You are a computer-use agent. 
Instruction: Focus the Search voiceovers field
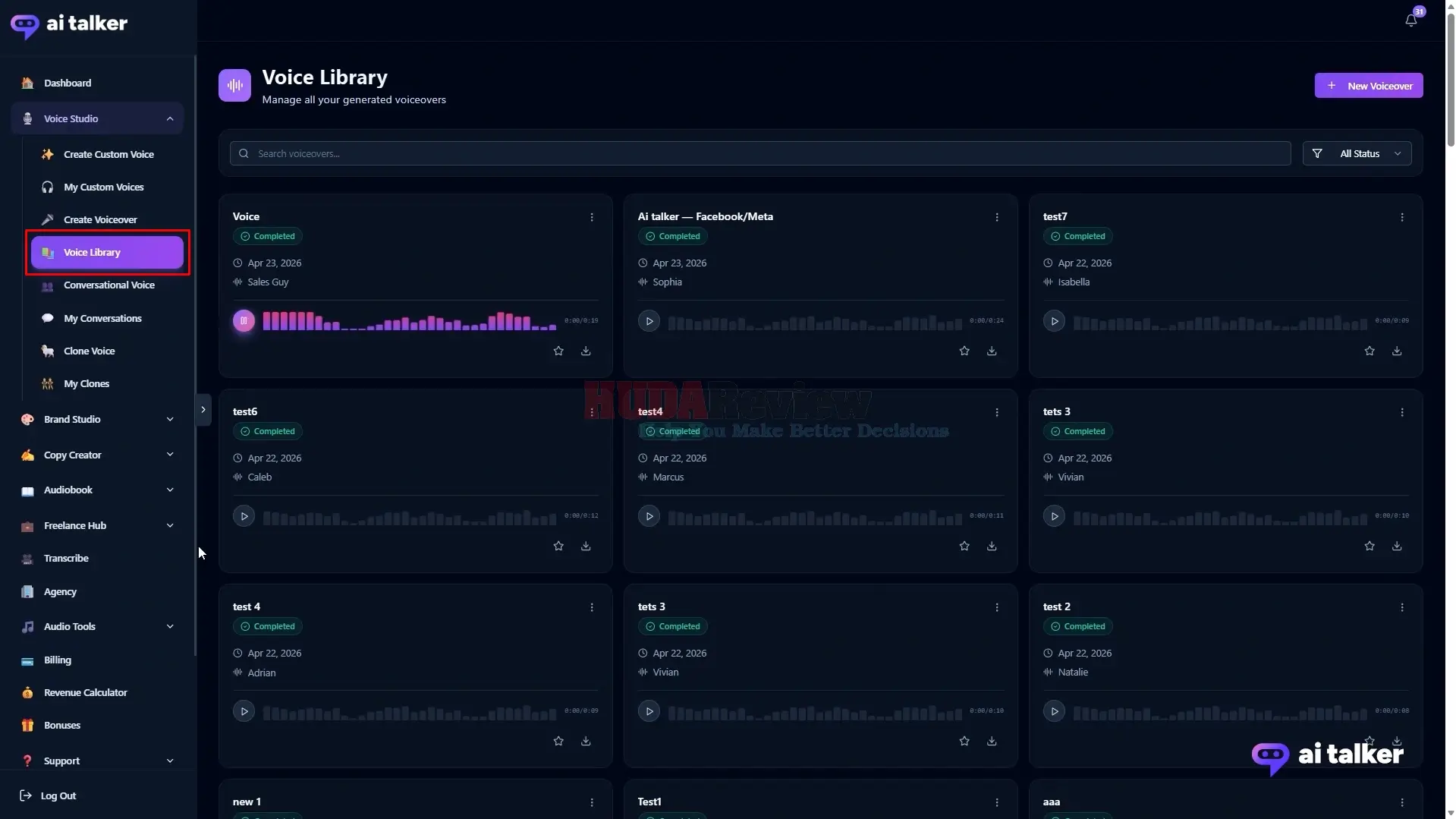760,153
